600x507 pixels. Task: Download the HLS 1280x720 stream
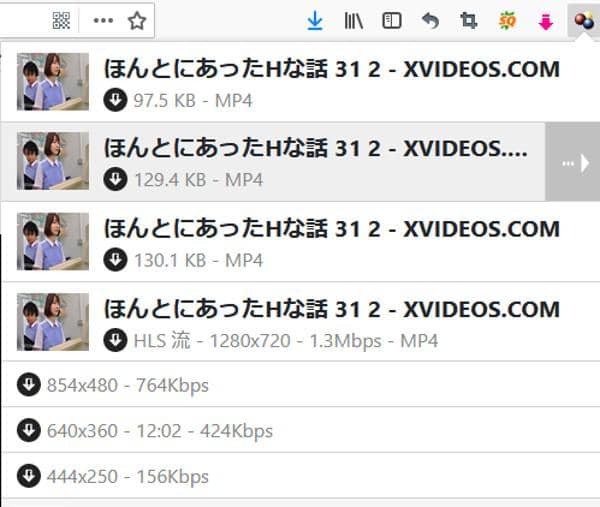(x=115, y=340)
